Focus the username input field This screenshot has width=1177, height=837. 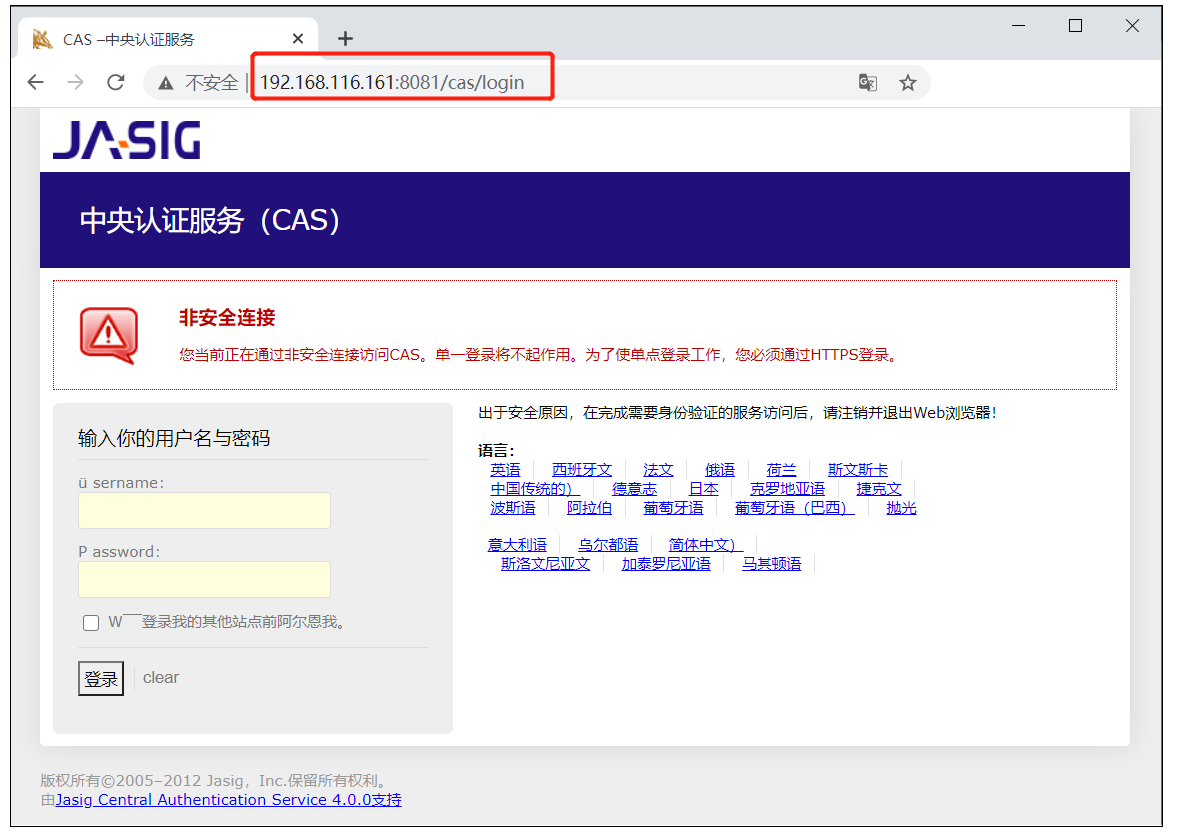tap(204, 510)
